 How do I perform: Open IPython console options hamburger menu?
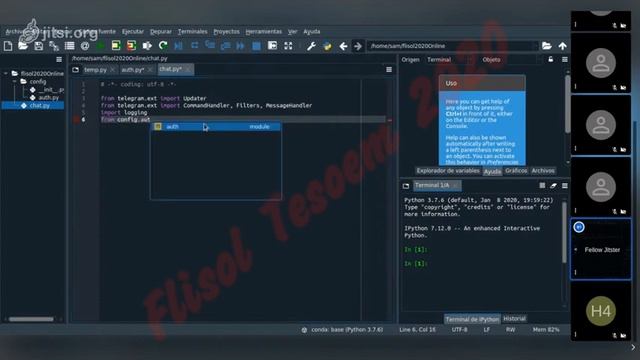point(565,186)
